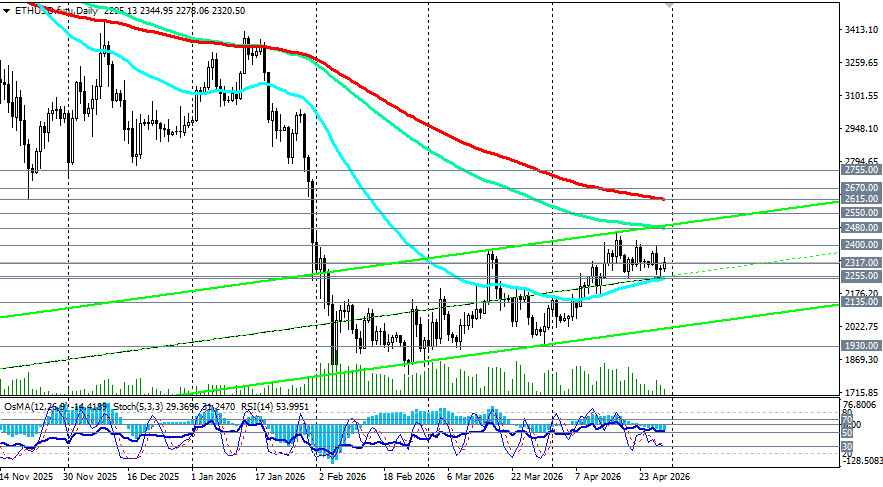The width and height of the screenshot is (883, 487).
Task: Click the 2615.00 horizontal level label
Action: pos(862,199)
